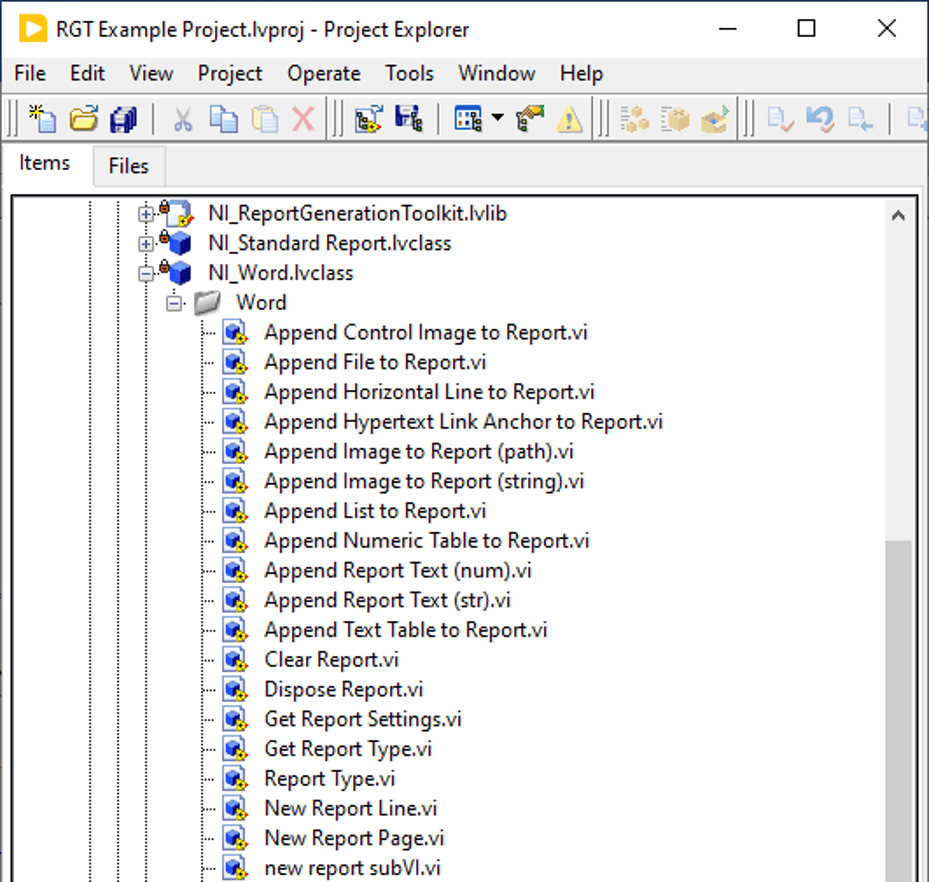Screen dimensions: 929x882
Task: Select Get Report Type.vi
Action: tap(348, 749)
